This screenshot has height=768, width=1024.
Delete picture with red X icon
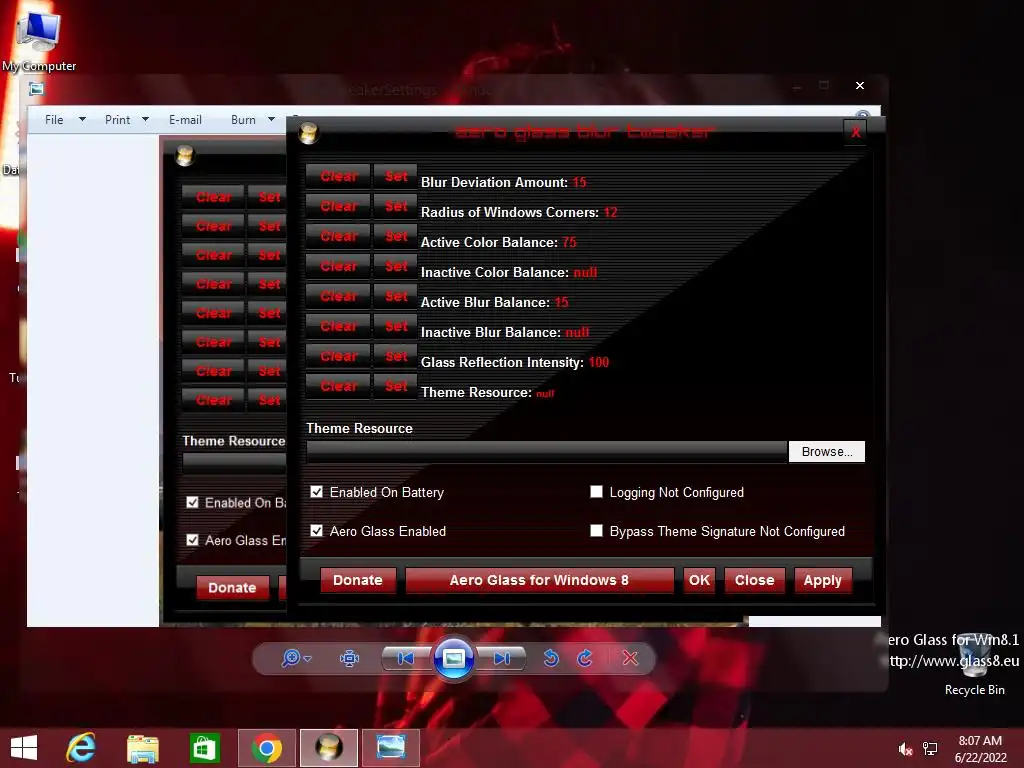(x=630, y=658)
